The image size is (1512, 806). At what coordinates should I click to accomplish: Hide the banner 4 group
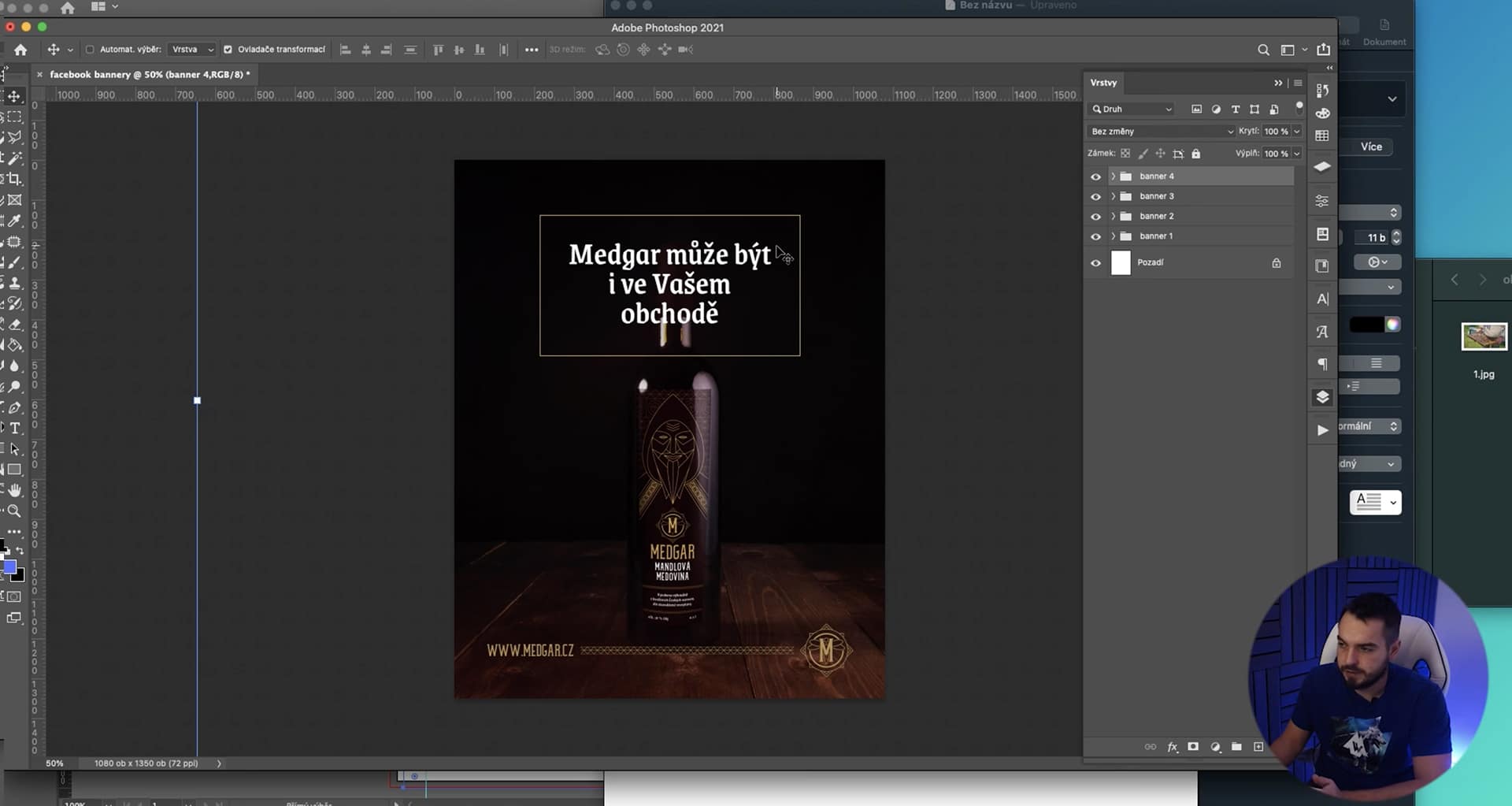pyautogui.click(x=1095, y=176)
